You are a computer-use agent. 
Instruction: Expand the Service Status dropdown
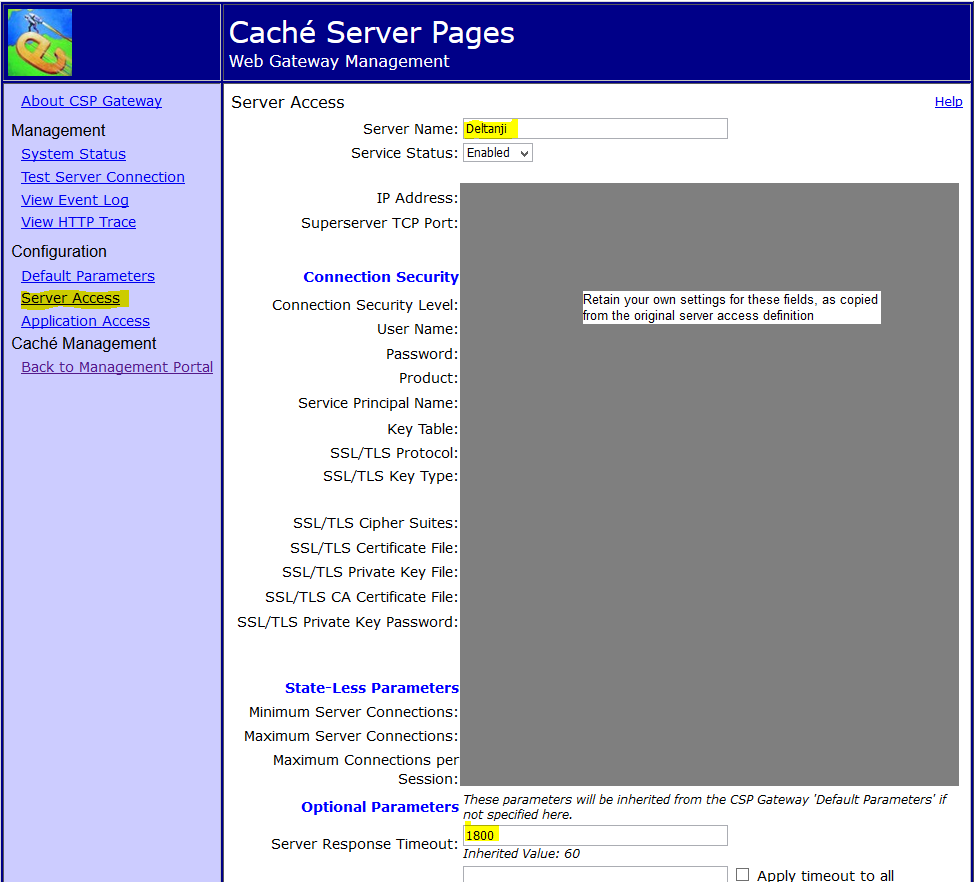pyautogui.click(x=498, y=153)
